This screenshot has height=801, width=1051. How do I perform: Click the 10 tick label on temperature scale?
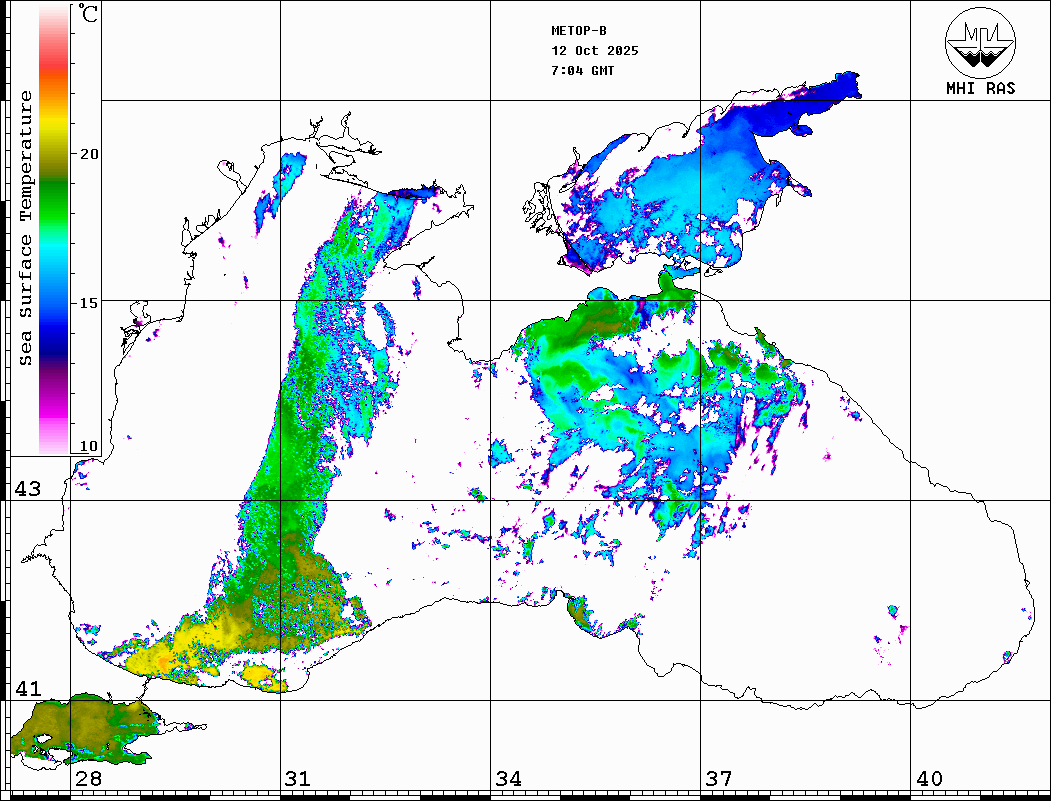click(89, 446)
